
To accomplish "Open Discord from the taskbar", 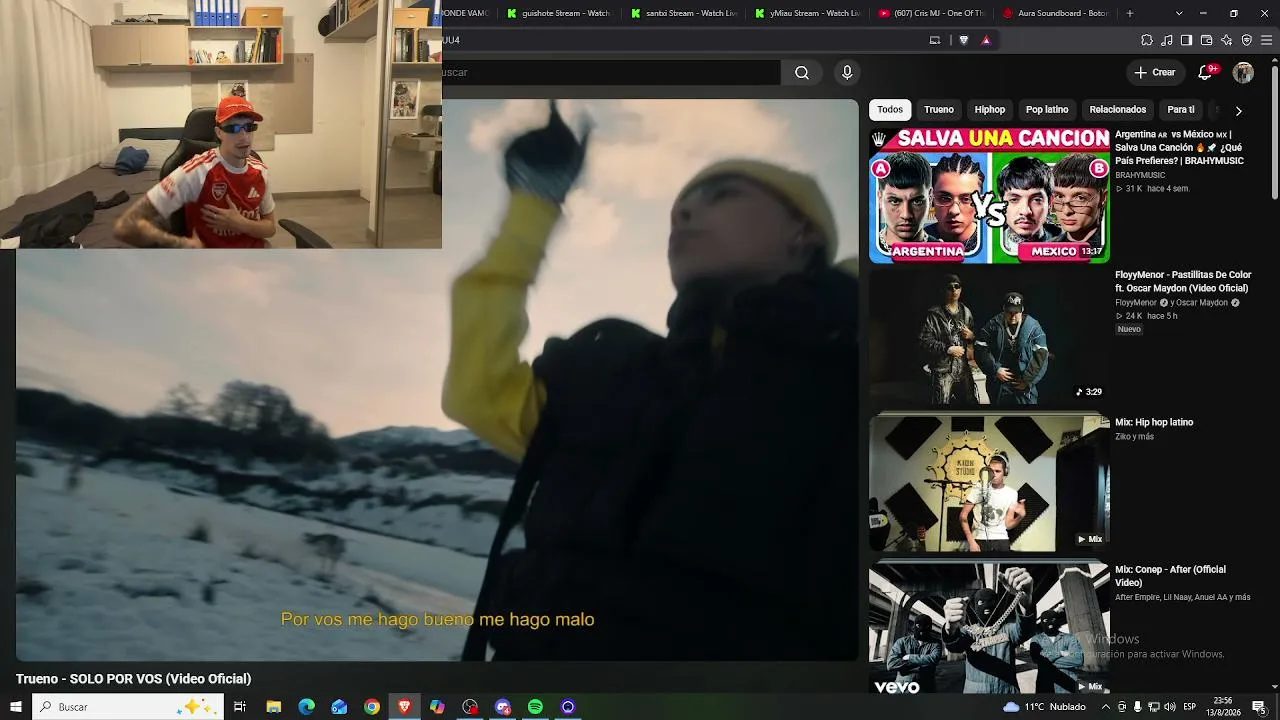I will pyautogui.click(x=503, y=707).
